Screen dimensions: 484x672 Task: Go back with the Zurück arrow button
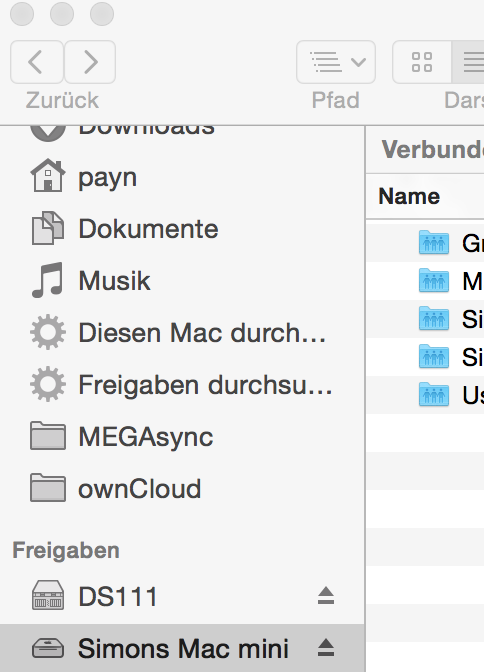(37, 62)
